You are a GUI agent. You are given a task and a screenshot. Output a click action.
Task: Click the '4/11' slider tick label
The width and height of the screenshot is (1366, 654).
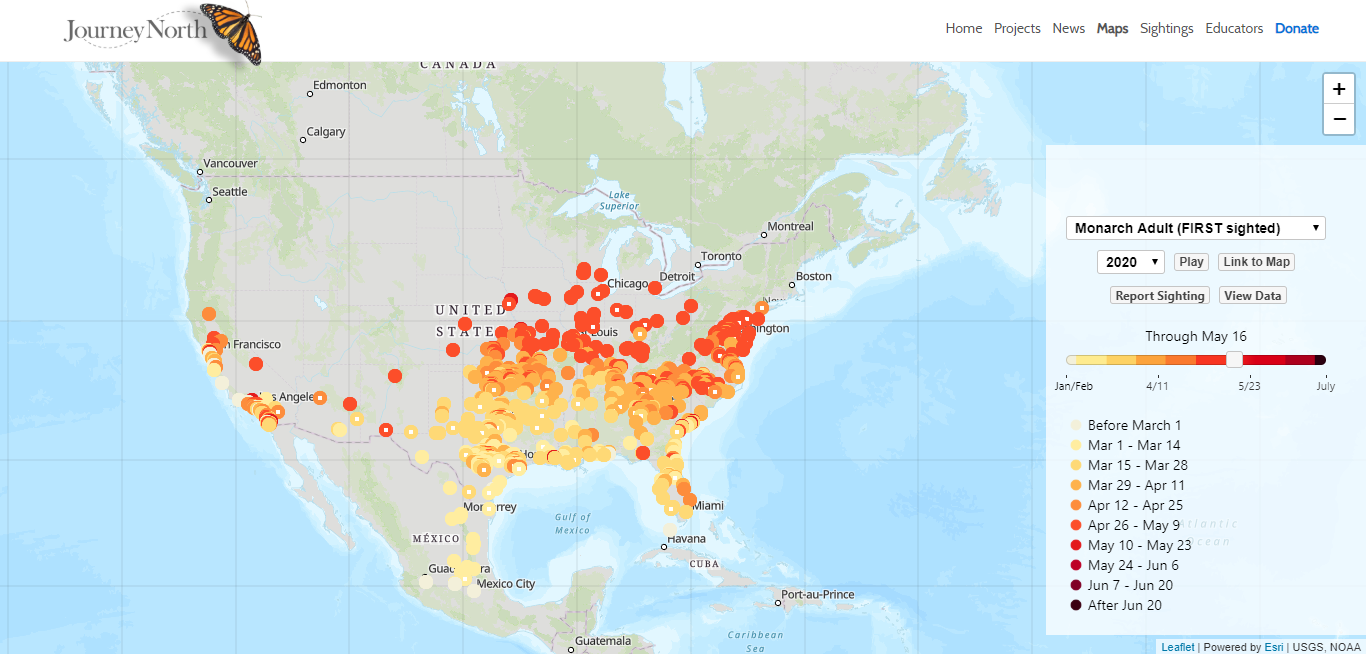pos(1157,386)
